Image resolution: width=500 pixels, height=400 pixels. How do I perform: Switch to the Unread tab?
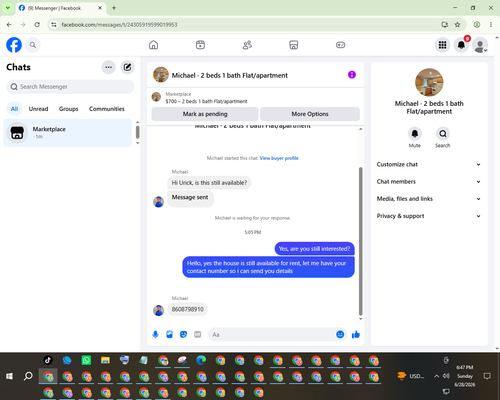click(x=38, y=109)
